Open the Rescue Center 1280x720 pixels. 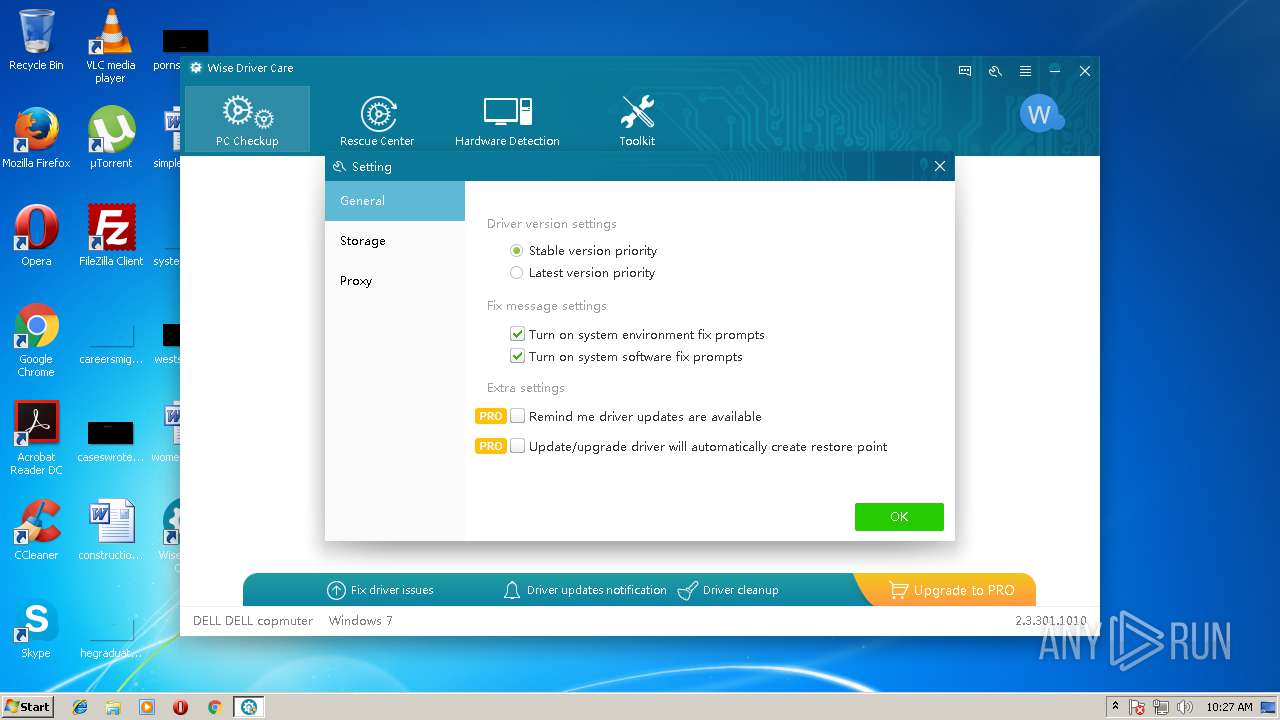pos(377,119)
